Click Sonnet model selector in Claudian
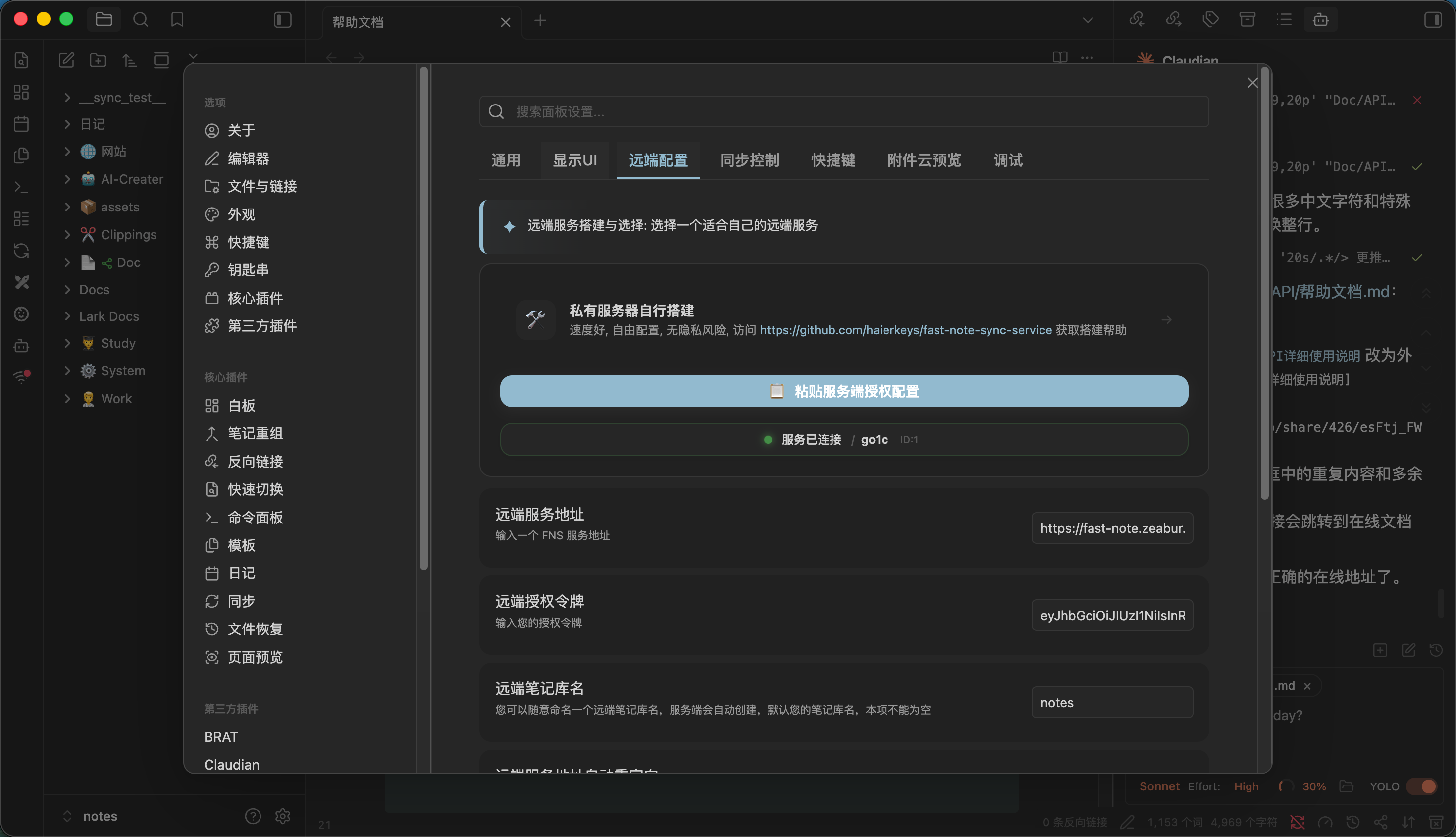The image size is (1456, 837). point(1159,786)
